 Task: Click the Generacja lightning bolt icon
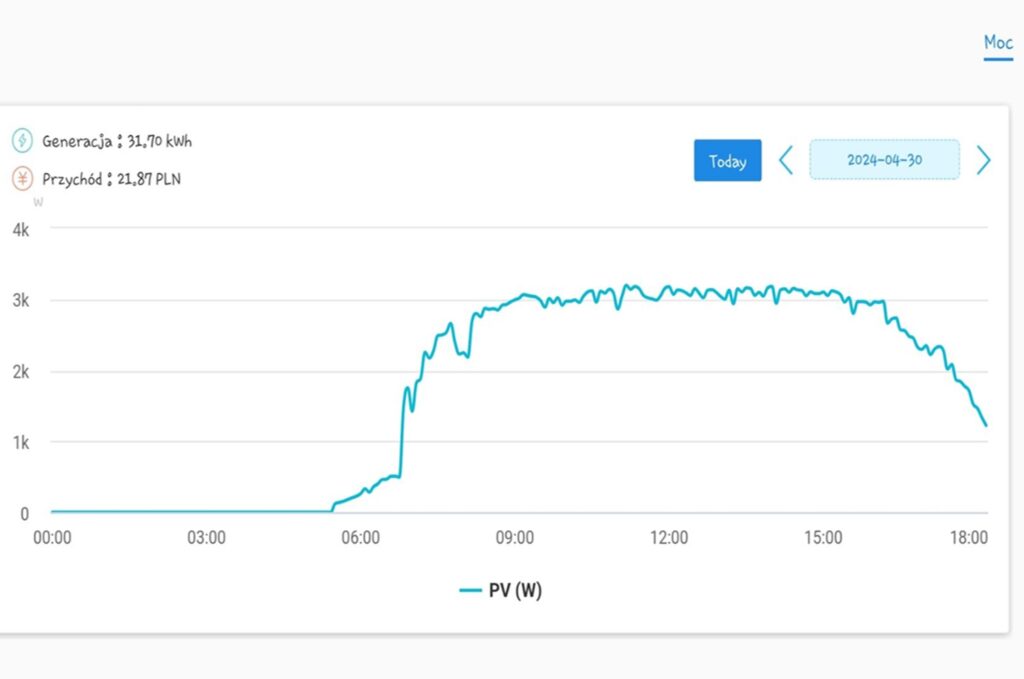point(22,140)
